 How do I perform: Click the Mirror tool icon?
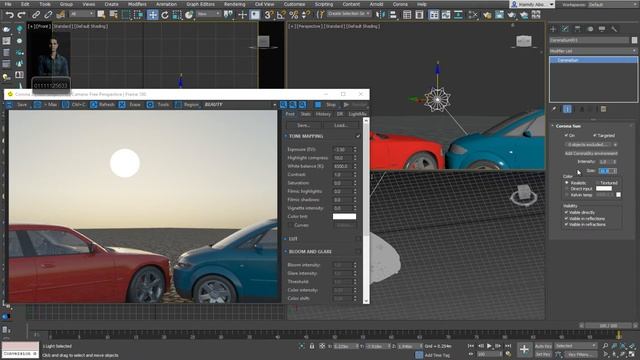coord(380,15)
